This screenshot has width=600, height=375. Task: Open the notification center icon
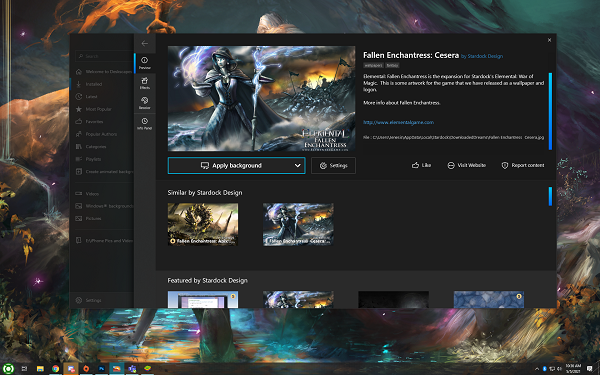tap(590, 369)
